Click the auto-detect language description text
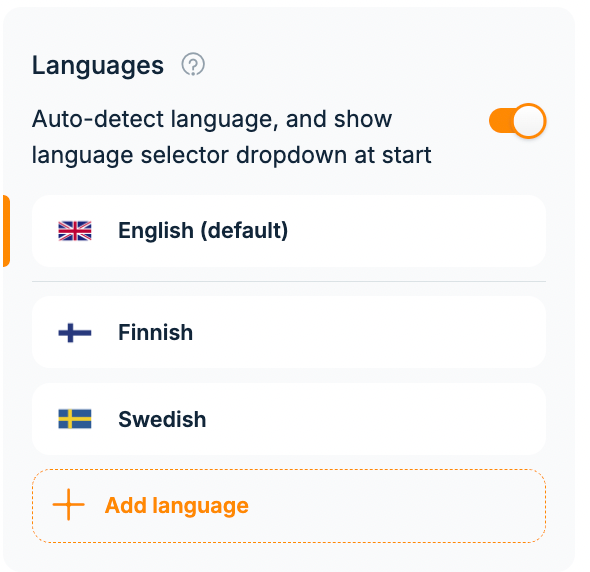 pos(231,137)
